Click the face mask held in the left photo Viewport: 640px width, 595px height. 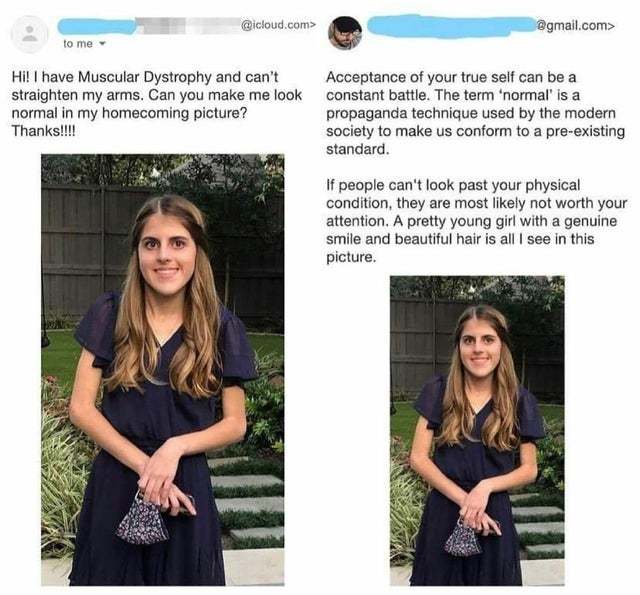coord(142,519)
